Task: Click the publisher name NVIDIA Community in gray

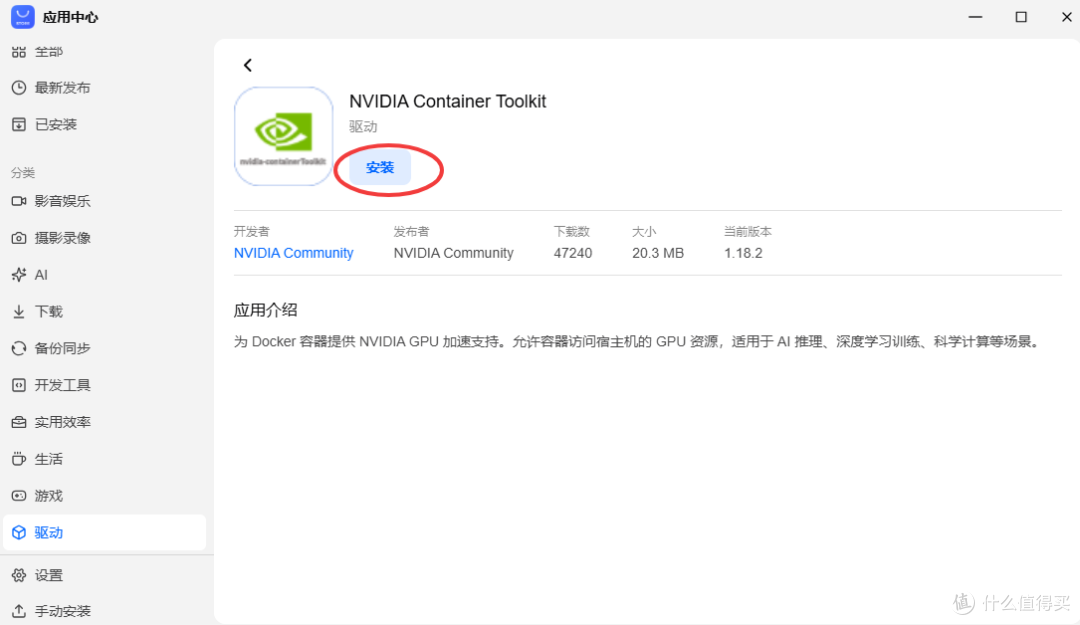Action: (x=453, y=253)
